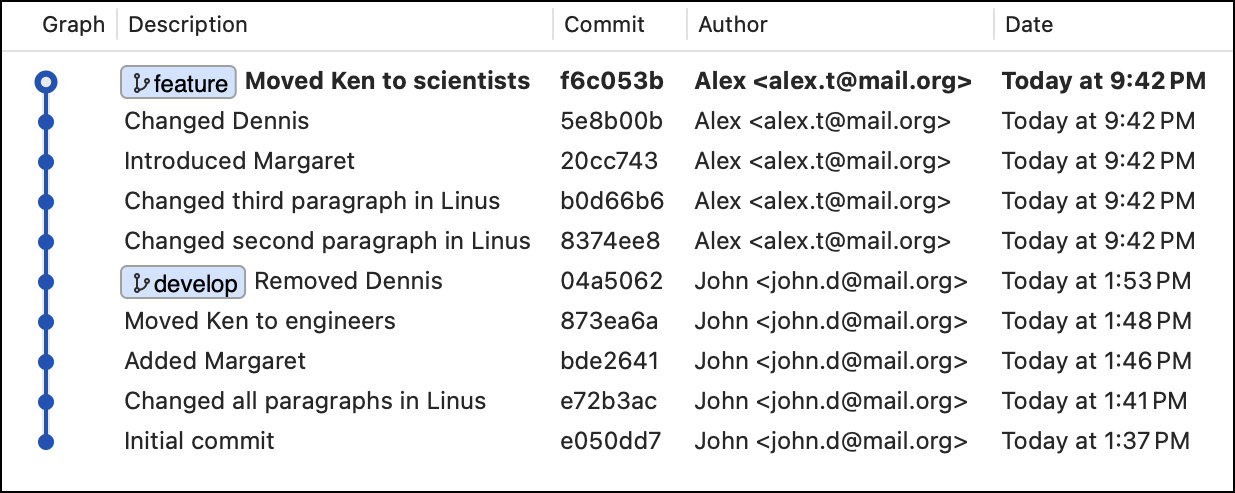Click graph node for Changed Dennis commit
The image size is (1235, 493).
pos(45,122)
